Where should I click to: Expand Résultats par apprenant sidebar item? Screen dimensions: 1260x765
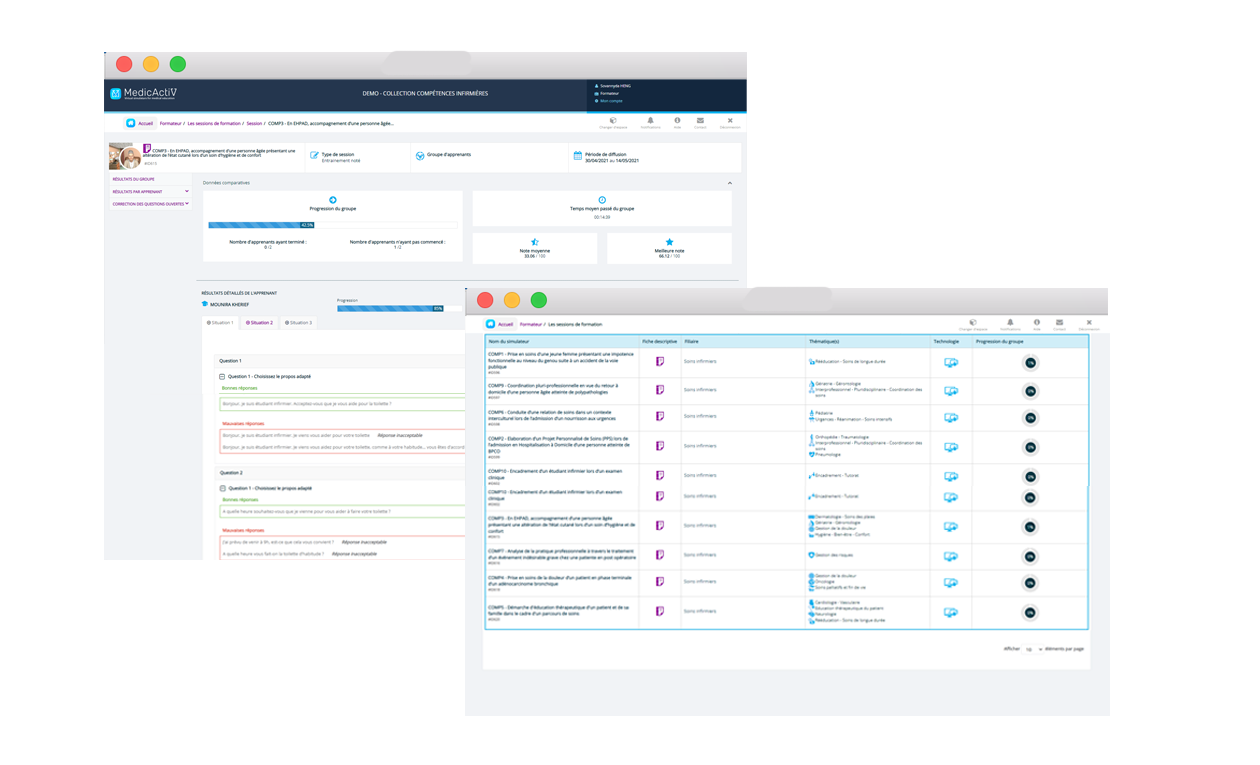tap(151, 191)
